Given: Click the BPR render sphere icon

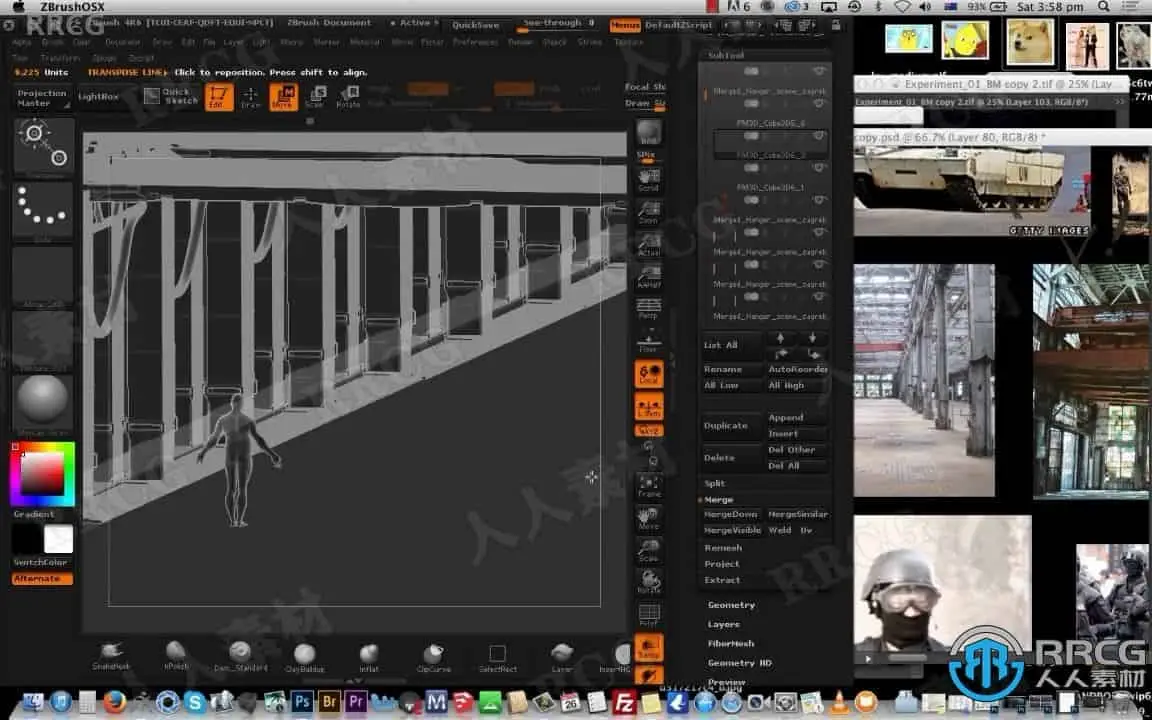Looking at the screenshot, I should tap(649, 134).
